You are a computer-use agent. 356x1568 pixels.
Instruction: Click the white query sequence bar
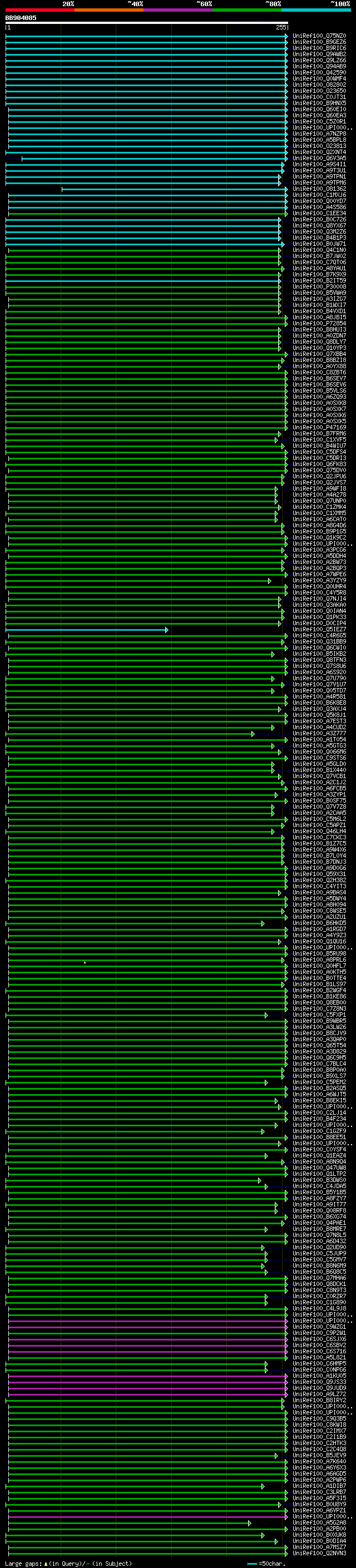click(147, 23)
